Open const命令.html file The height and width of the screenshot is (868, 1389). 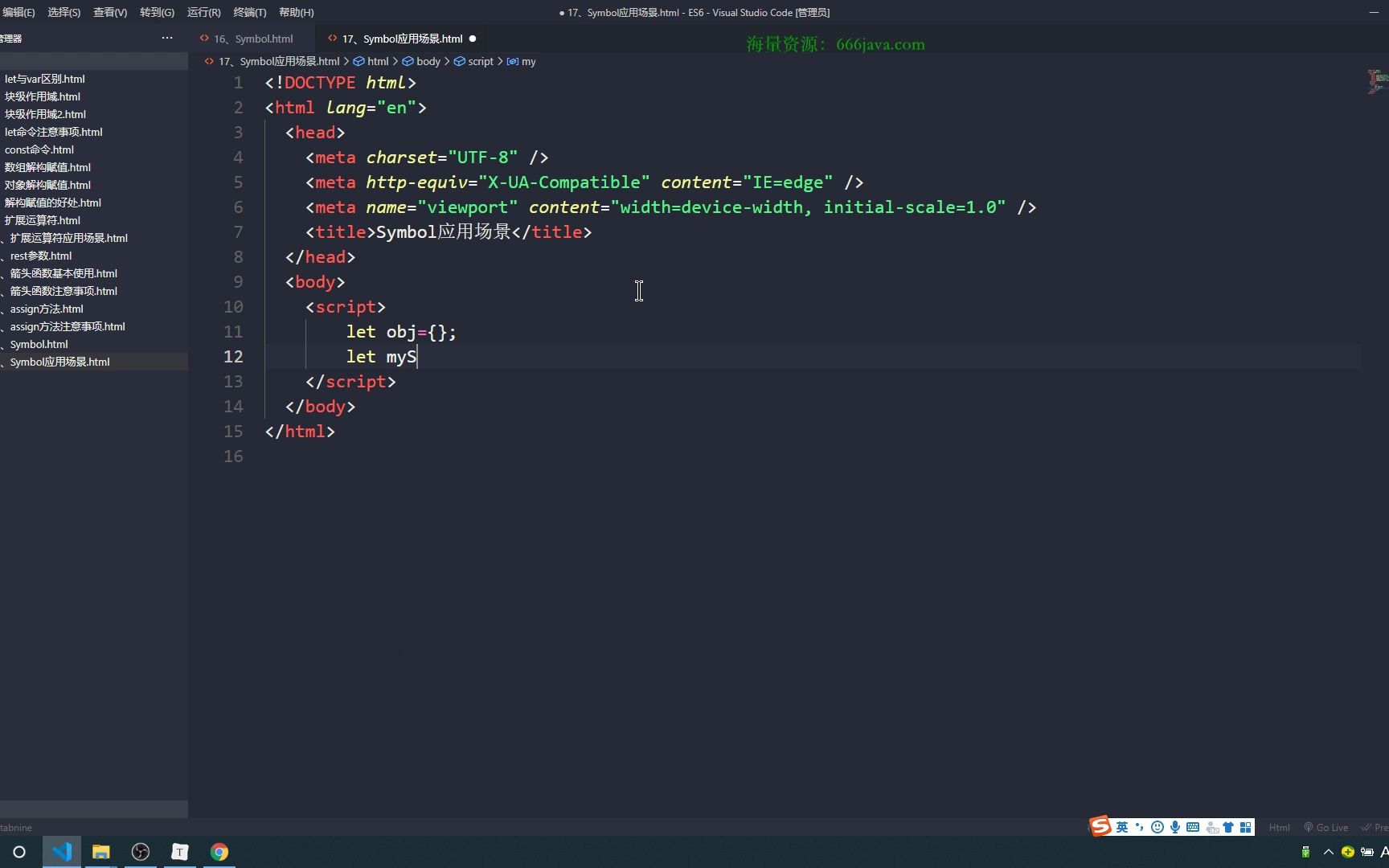(94, 149)
